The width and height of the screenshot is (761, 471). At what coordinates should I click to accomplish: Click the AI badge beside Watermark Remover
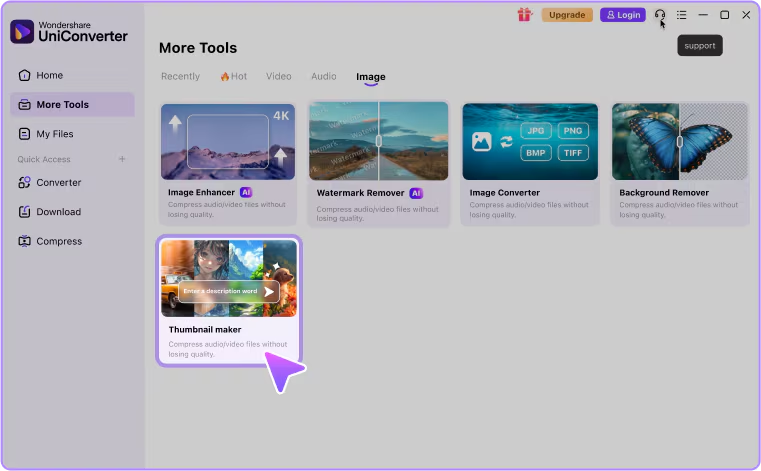pyautogui.click(x=416, y=193)
